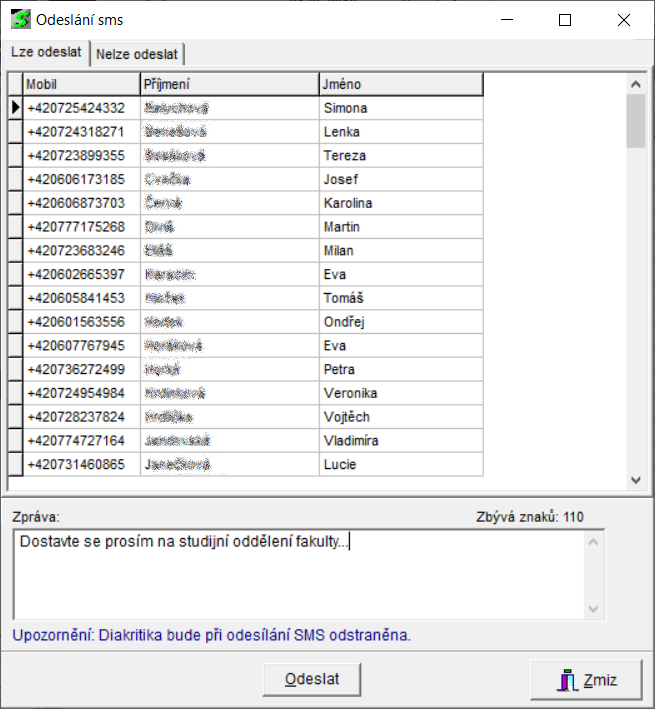This screenshot has width=655, height=709.
Task: Maximize the Odeslání sms window
Action: point(565,19)
